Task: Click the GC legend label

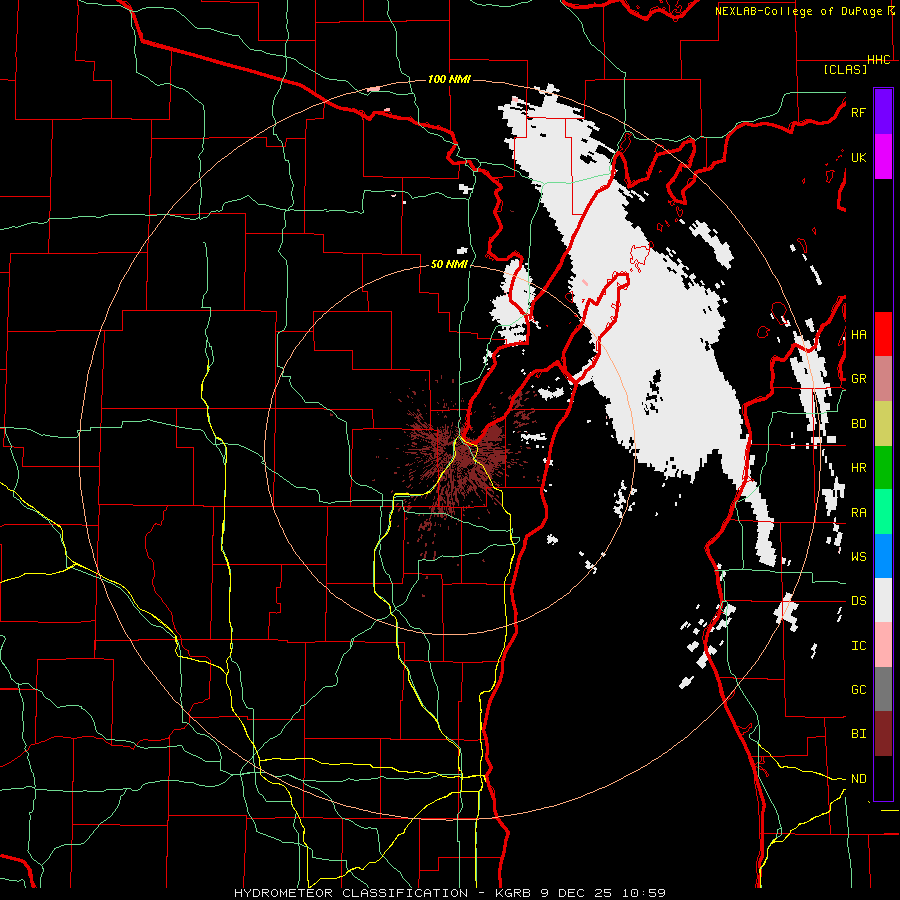Action: click(x=858, y=690)
